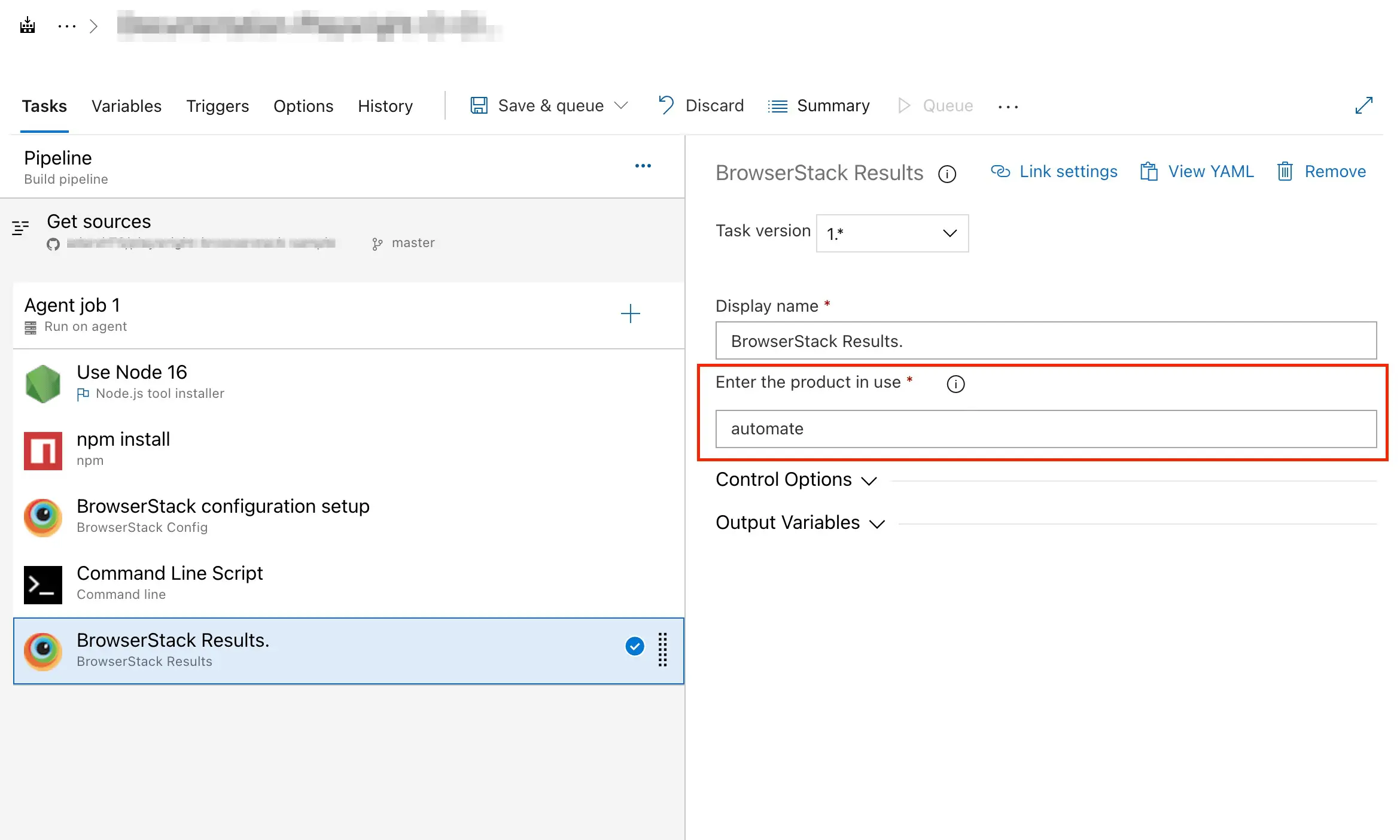This screenshot has height=840, width=1400.
Task: Open the Save & queue dropdown arrow
Action: click(x=622, y=105)
